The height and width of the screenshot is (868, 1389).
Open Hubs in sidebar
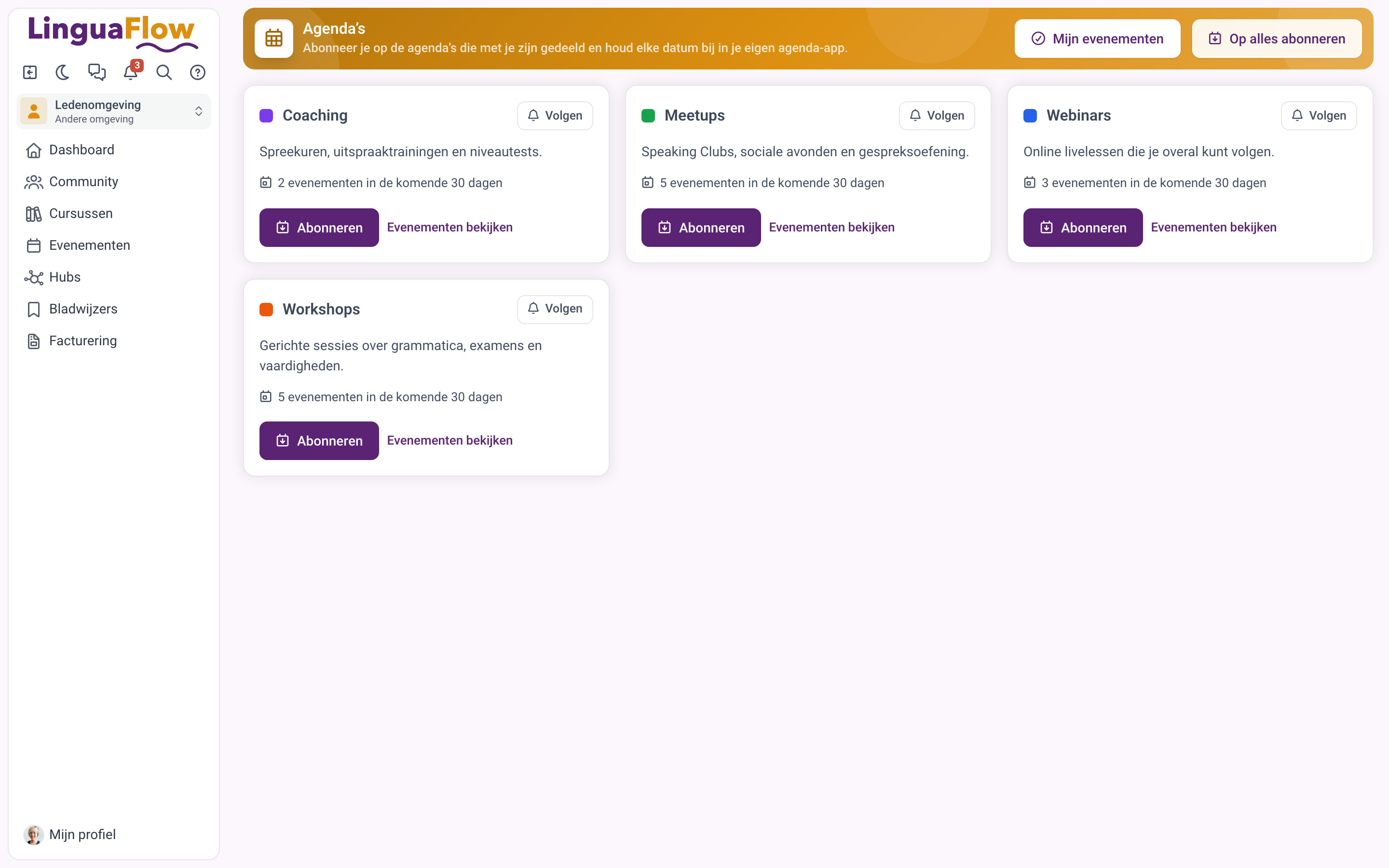114,277
